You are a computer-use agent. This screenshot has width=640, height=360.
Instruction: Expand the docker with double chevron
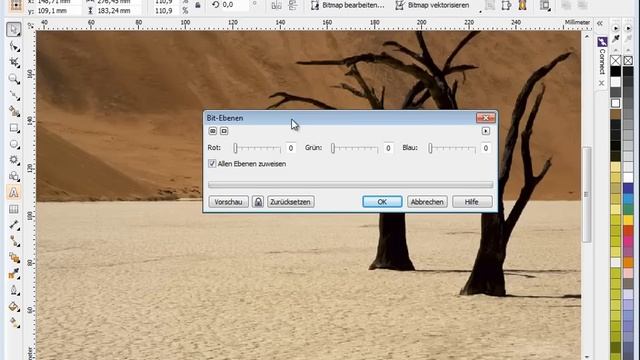coord(600,24)
